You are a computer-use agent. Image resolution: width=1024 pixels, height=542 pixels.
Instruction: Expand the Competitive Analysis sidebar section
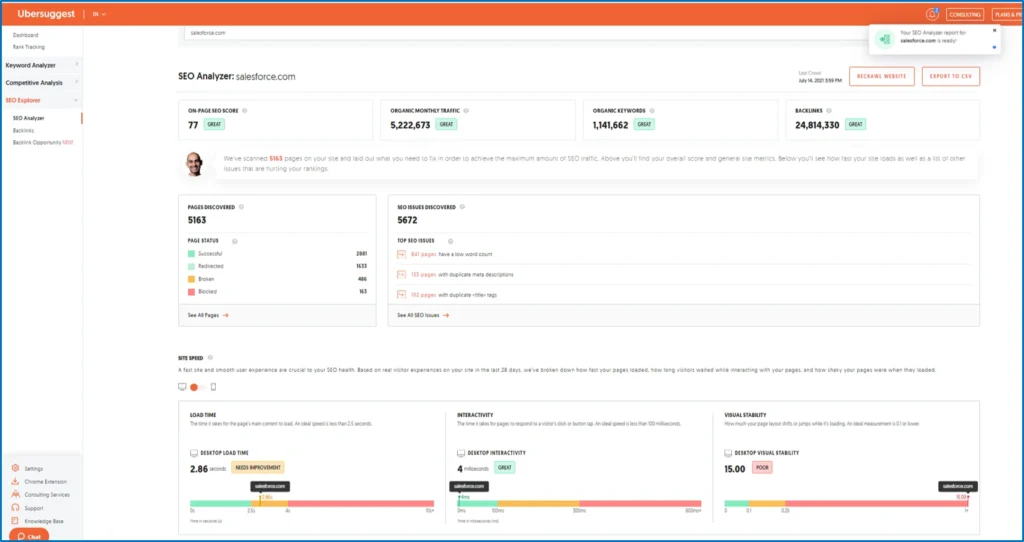[42, 83]
